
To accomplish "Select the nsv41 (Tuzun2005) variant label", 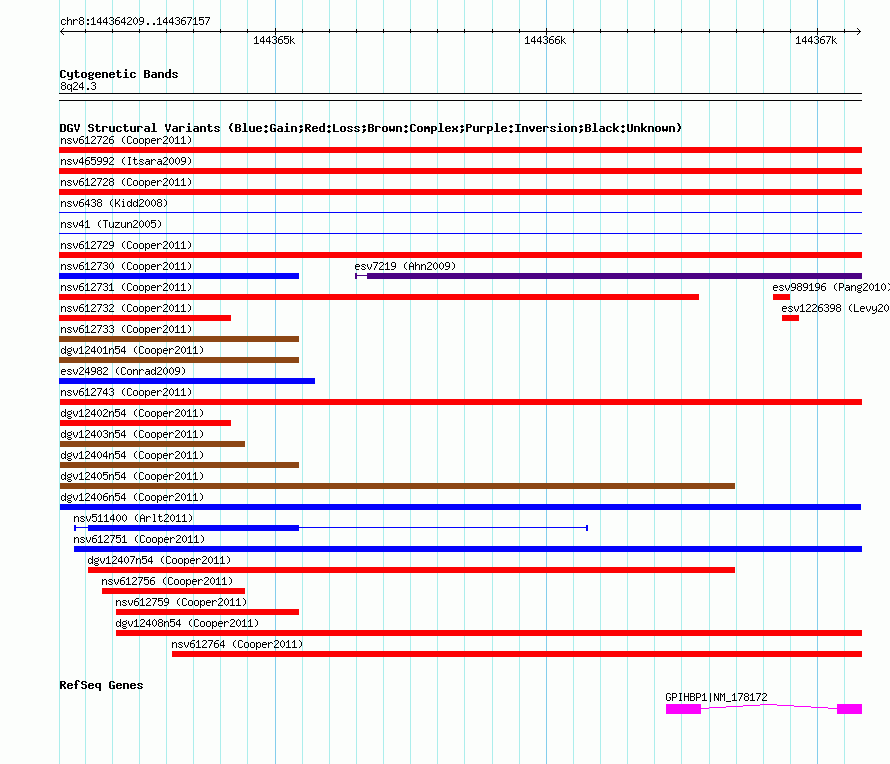I will (x=111, y=224).
